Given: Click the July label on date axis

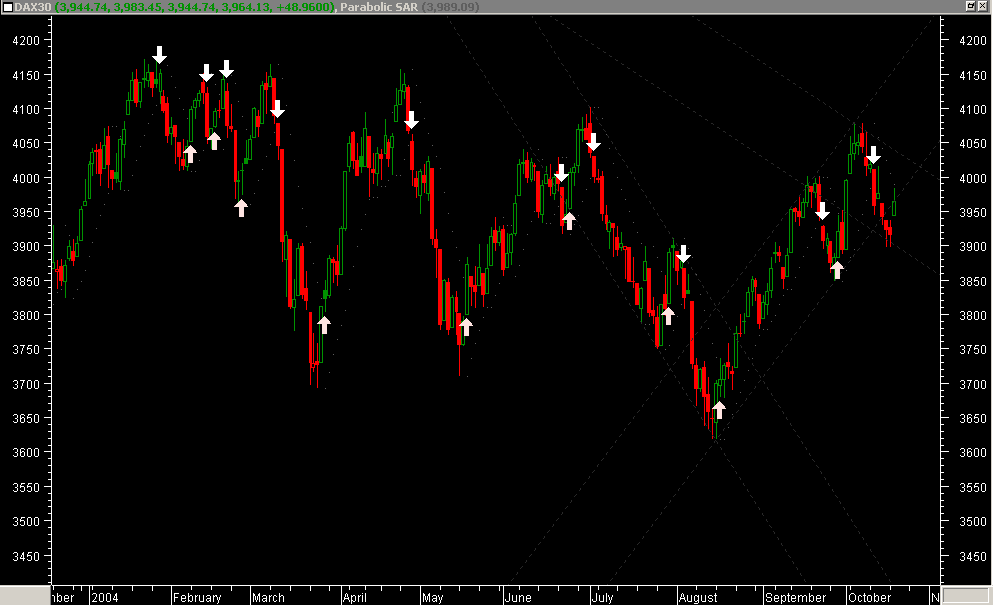Looking at the screenshot, I should click(x=602, y=597).
